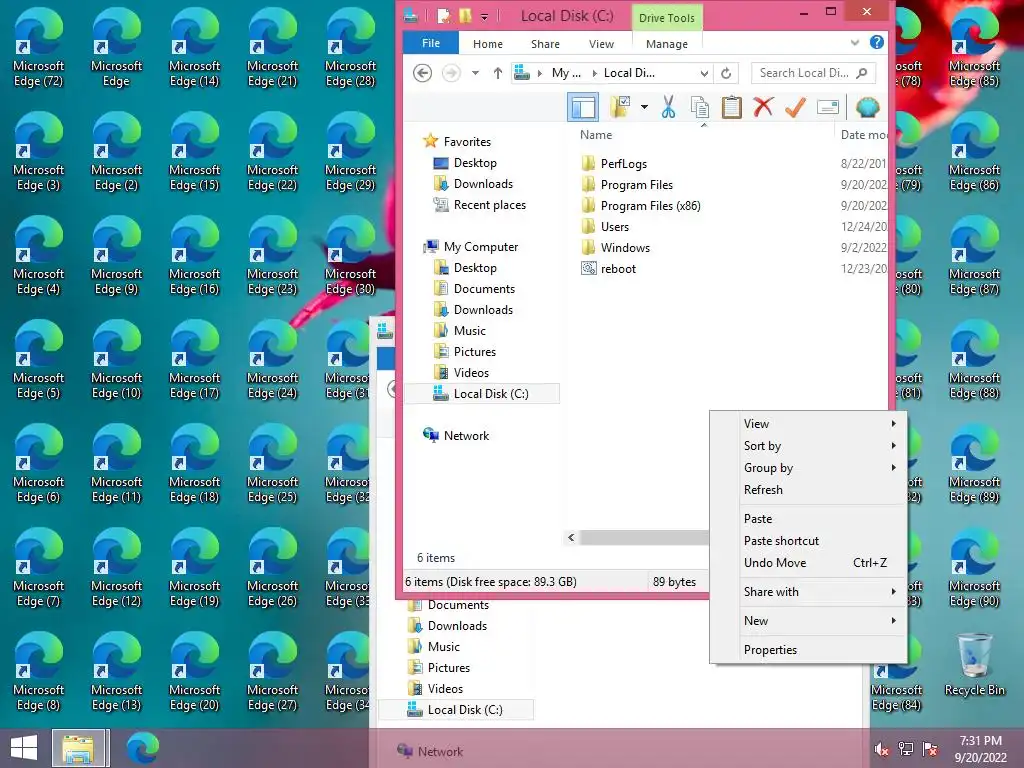The width and height of the screenshot is (1024, 768).
Task: Click the address bar Refresh button
Action: click(x=726, y=73)
